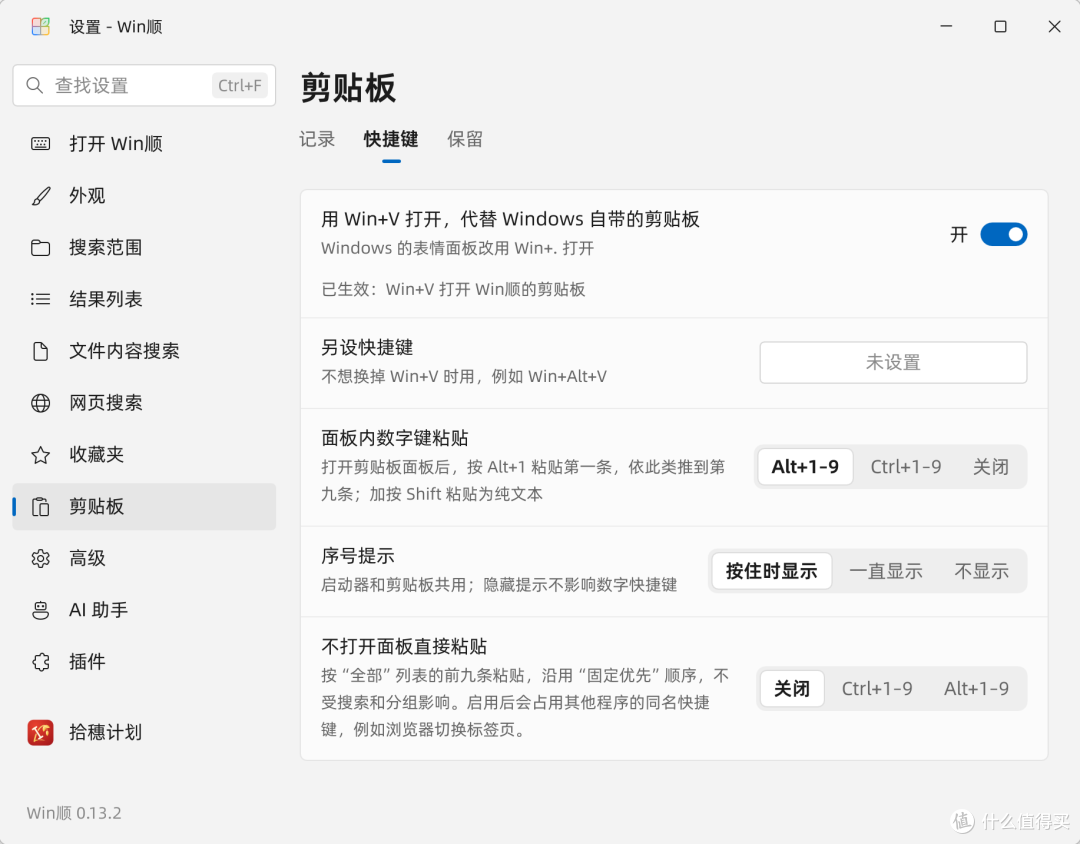
Task: Open the 拾穗计划 link
Action: click(x=144, y=732)
